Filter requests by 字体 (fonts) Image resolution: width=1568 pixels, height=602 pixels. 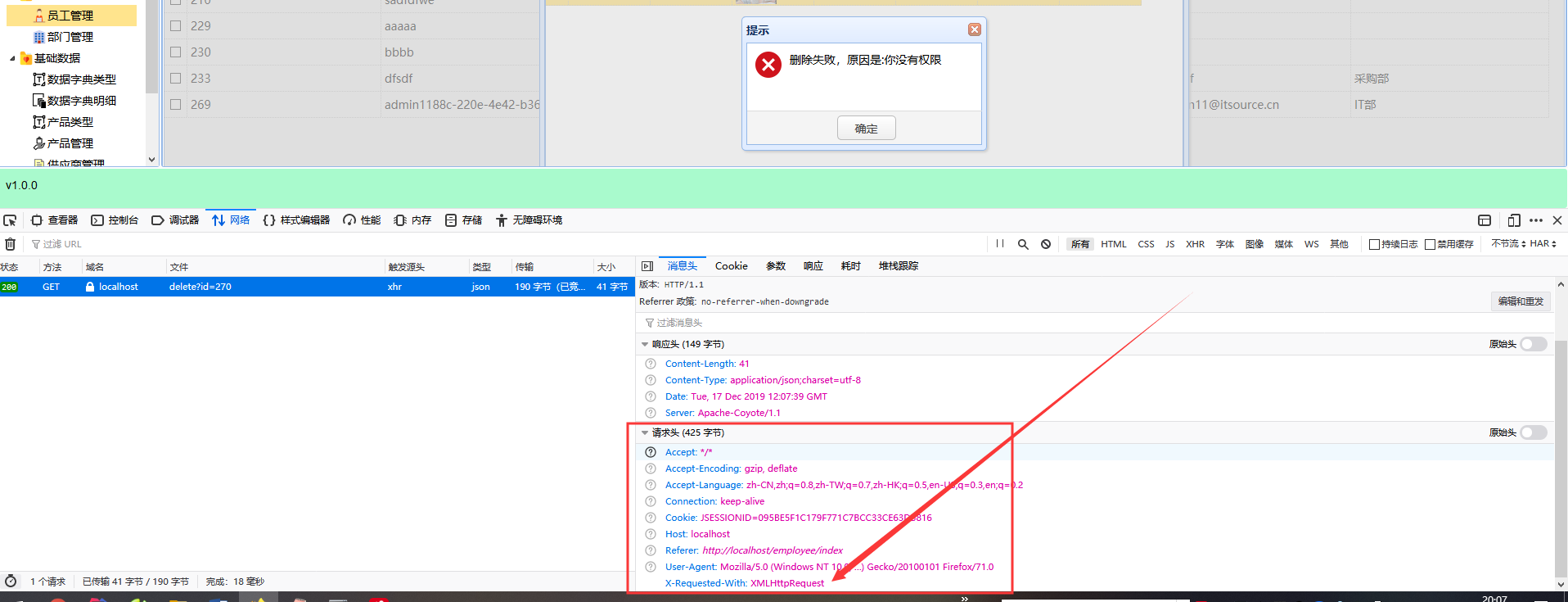click(1225, 244)
